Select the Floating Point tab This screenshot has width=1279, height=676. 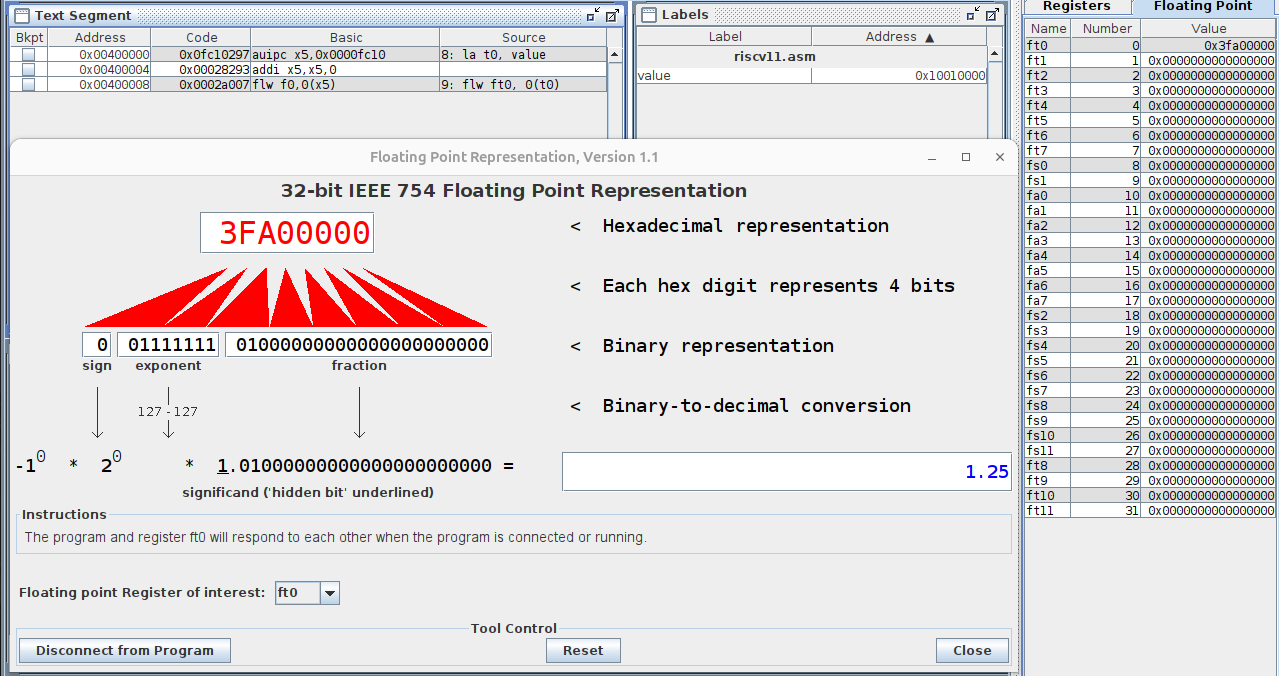pyautogui.click(x=1202, y=6)
